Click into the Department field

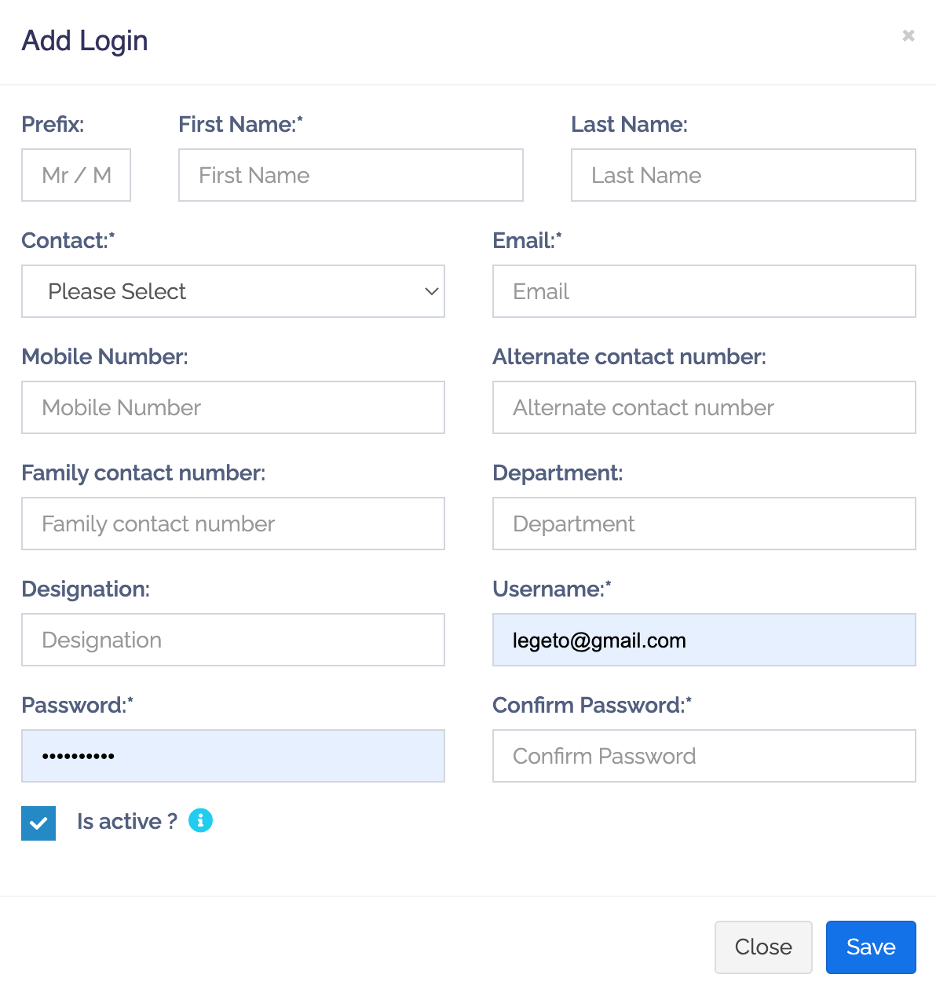[x=704, y=524]
